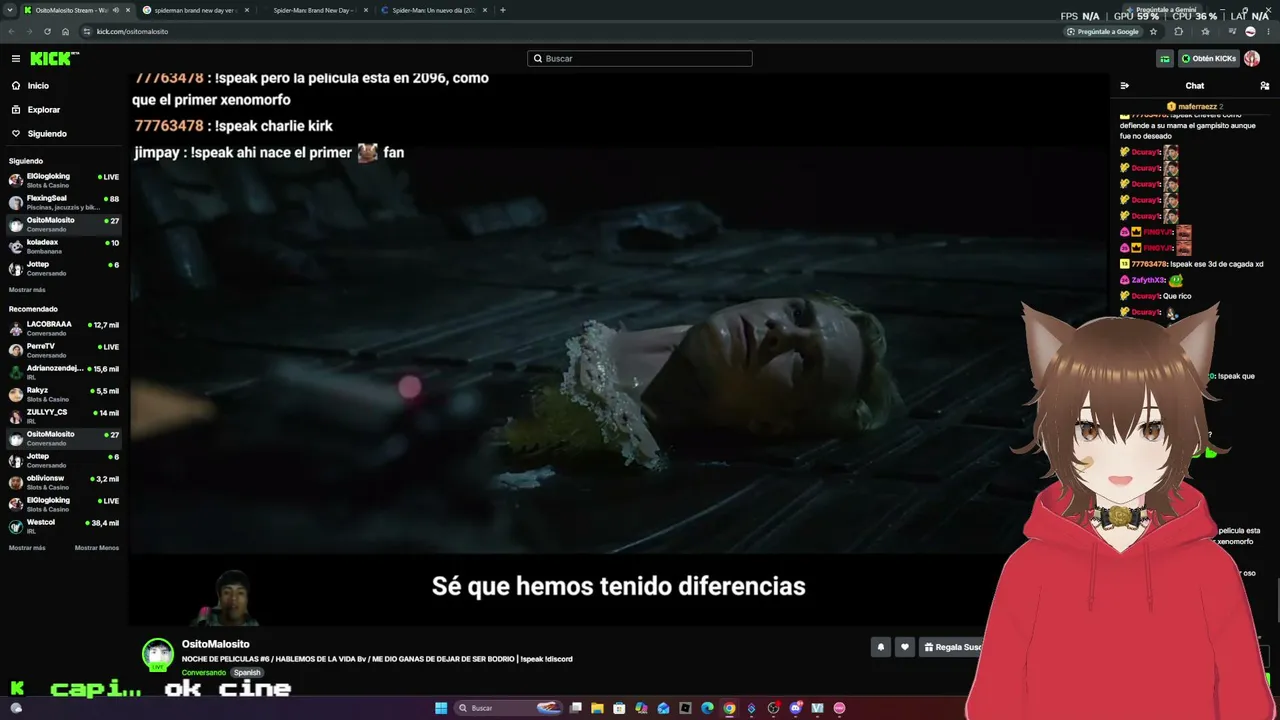
Task: Open a new browser tab
Action: [502, 10]
